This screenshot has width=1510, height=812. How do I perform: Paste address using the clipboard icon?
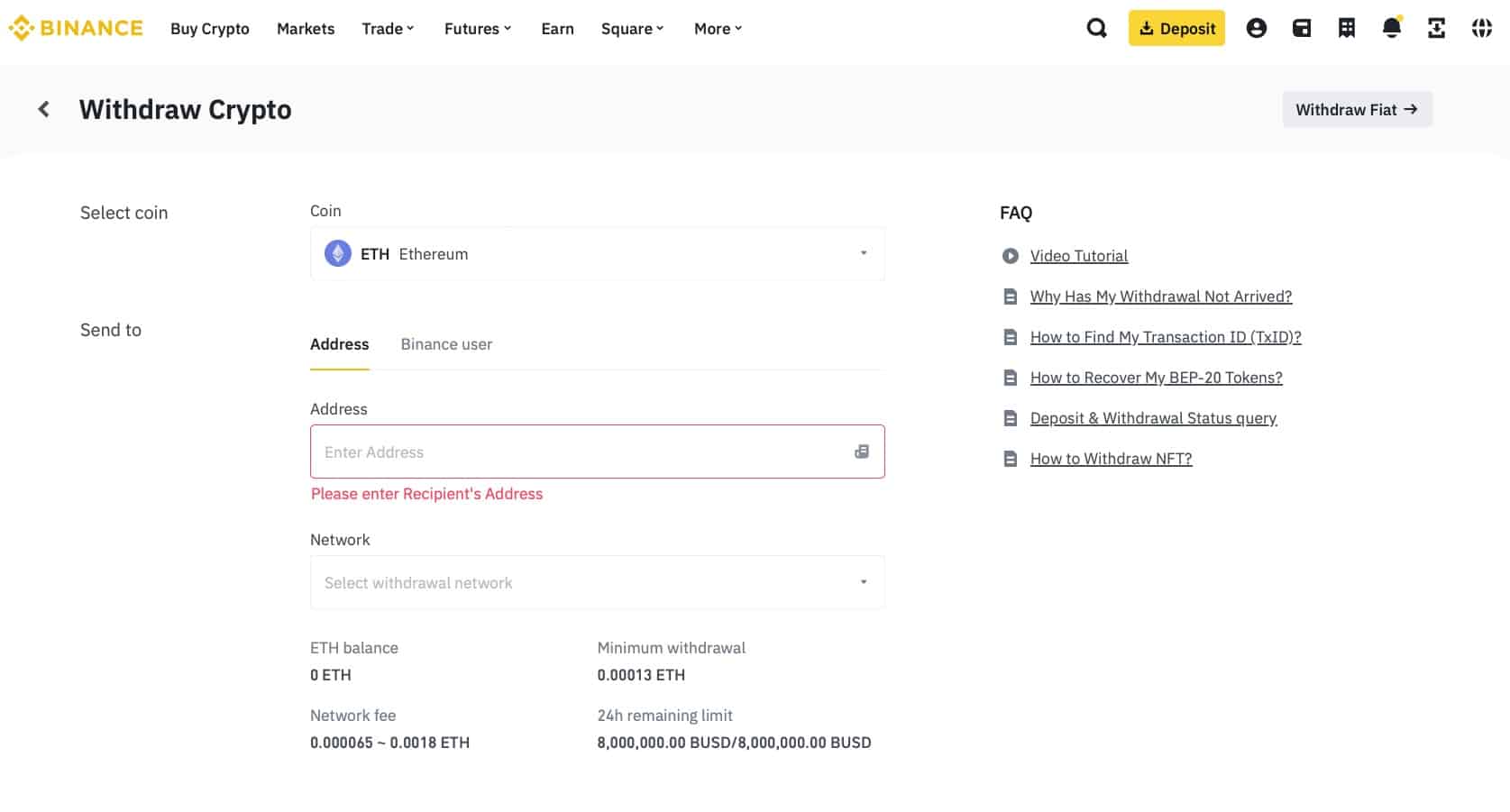[x=862, y=451]
